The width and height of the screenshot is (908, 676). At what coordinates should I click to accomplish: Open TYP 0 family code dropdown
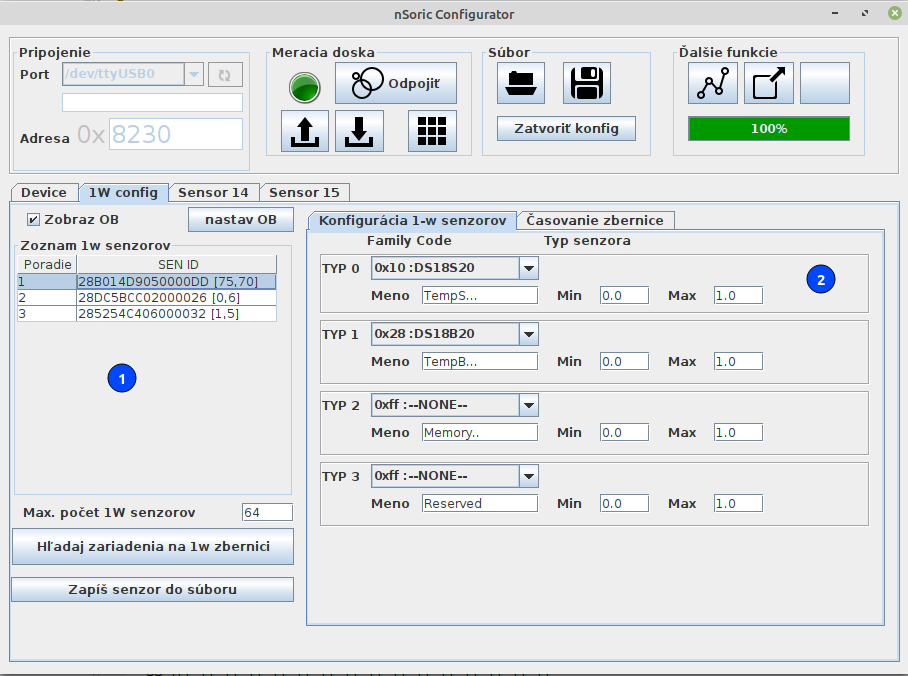(x=455, y=268)
